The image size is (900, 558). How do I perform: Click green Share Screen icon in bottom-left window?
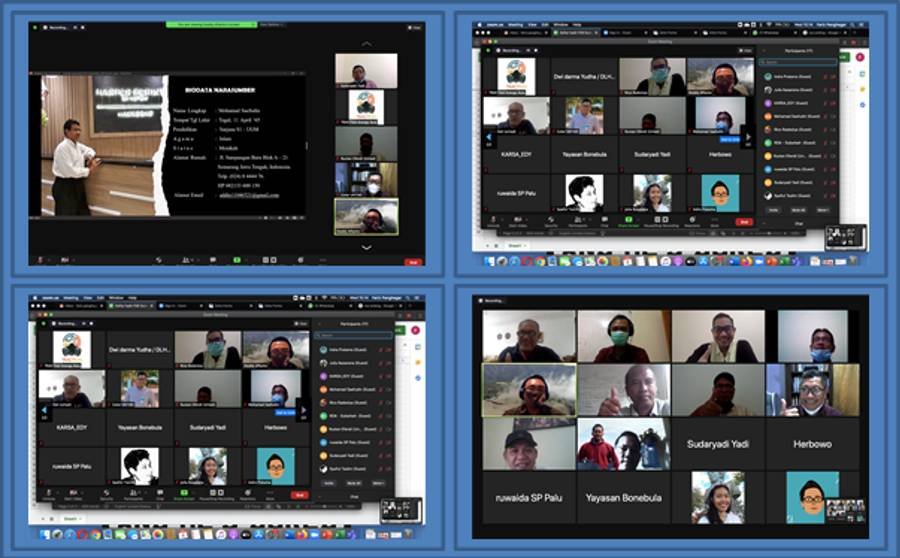coord(184,493)
